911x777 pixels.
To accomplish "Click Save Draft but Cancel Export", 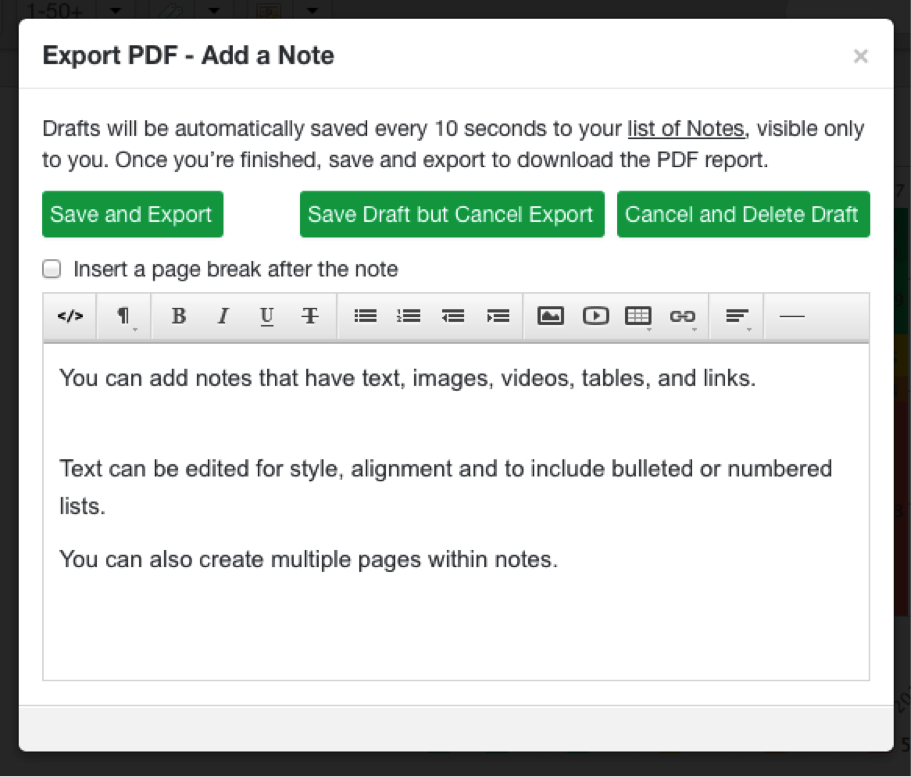I will click(x=452, y=214).
